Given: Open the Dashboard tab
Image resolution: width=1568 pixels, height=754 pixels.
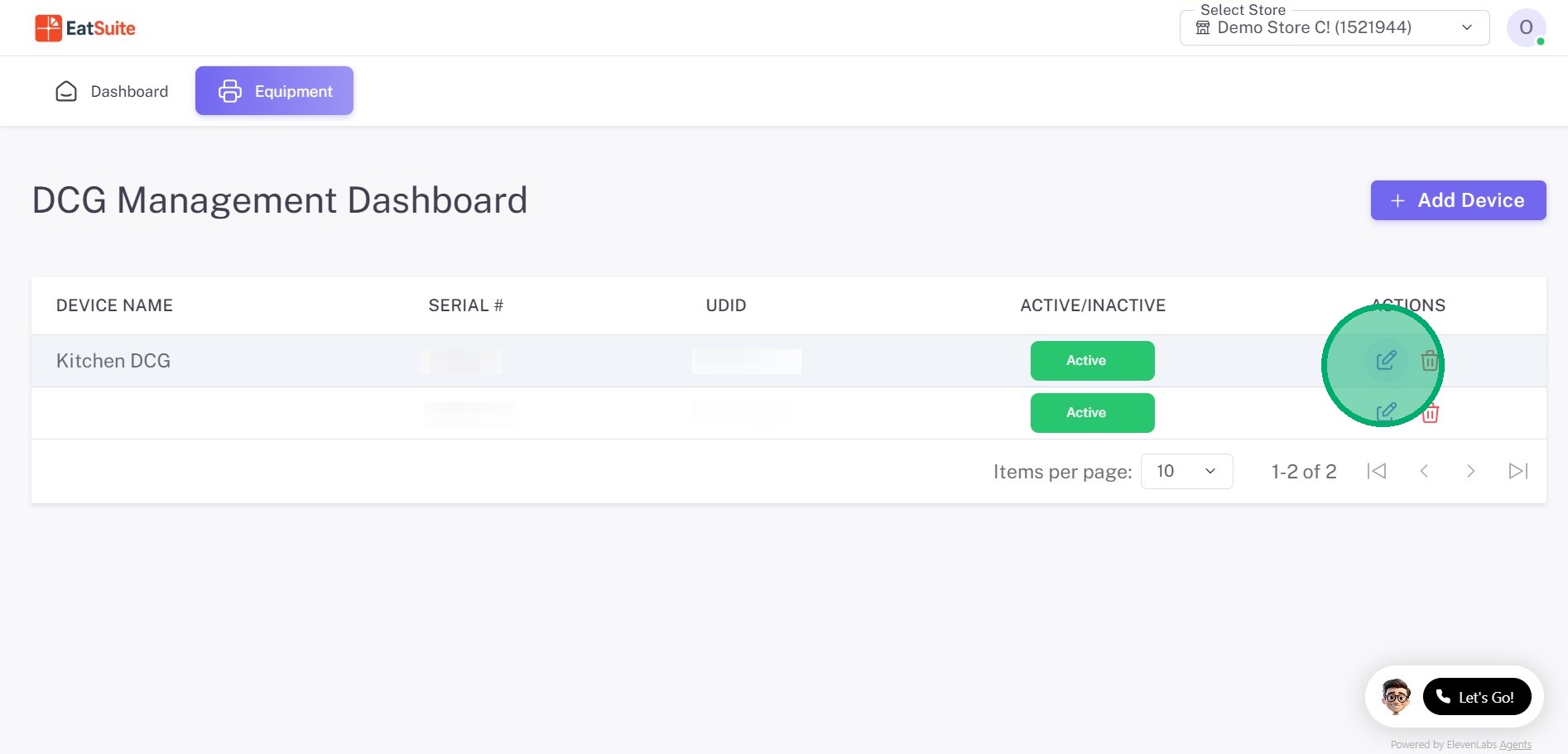Looking at the screenshot, I should pyautogui.click(x=112, y=91).
